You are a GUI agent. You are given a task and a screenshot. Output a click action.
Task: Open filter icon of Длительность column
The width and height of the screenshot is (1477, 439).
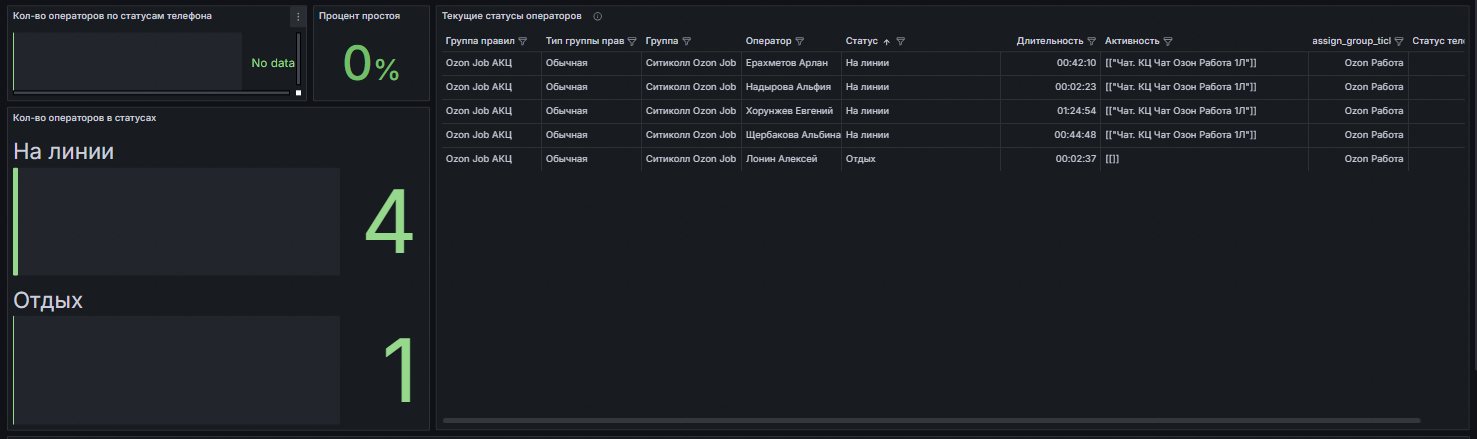1091,41
